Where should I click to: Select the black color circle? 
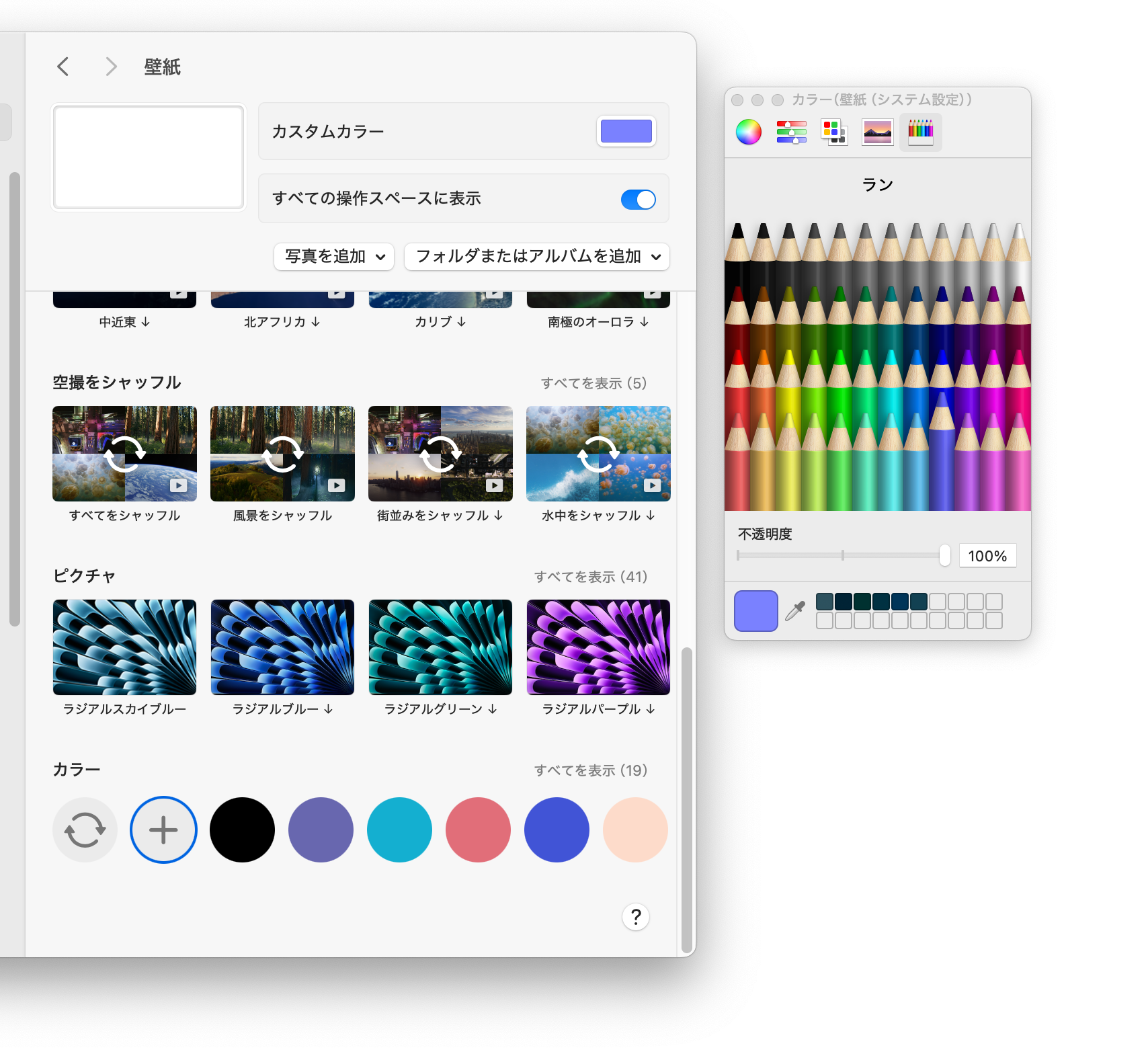(x=242, y=830)
